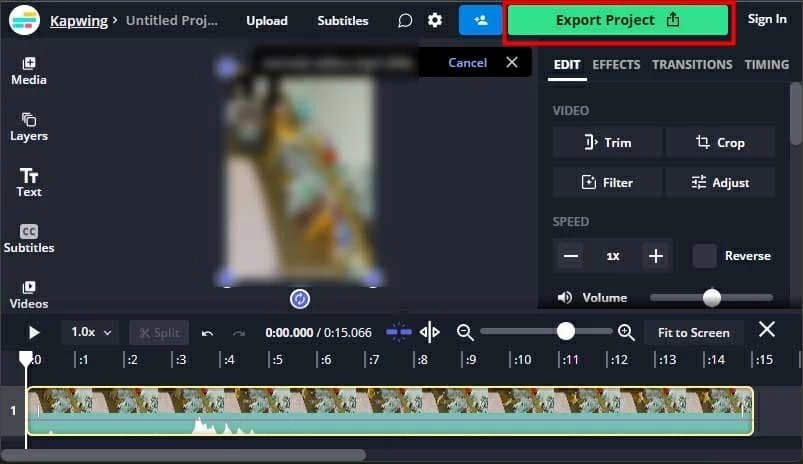Expand the 1.0x playback speed dropdown
The image size is (803, 464).
92,332
